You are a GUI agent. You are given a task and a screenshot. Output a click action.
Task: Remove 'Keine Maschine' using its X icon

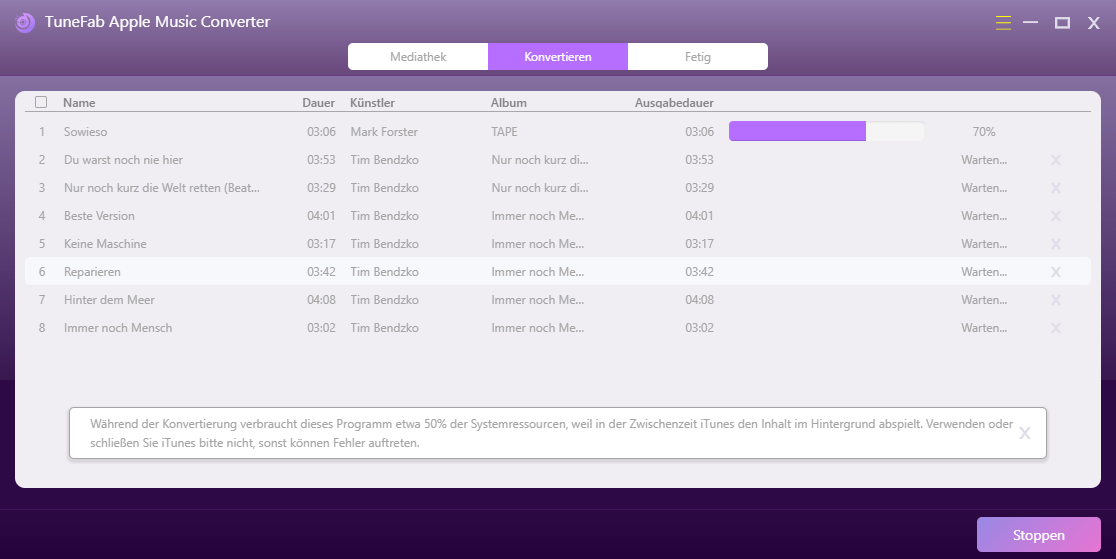1056,244
